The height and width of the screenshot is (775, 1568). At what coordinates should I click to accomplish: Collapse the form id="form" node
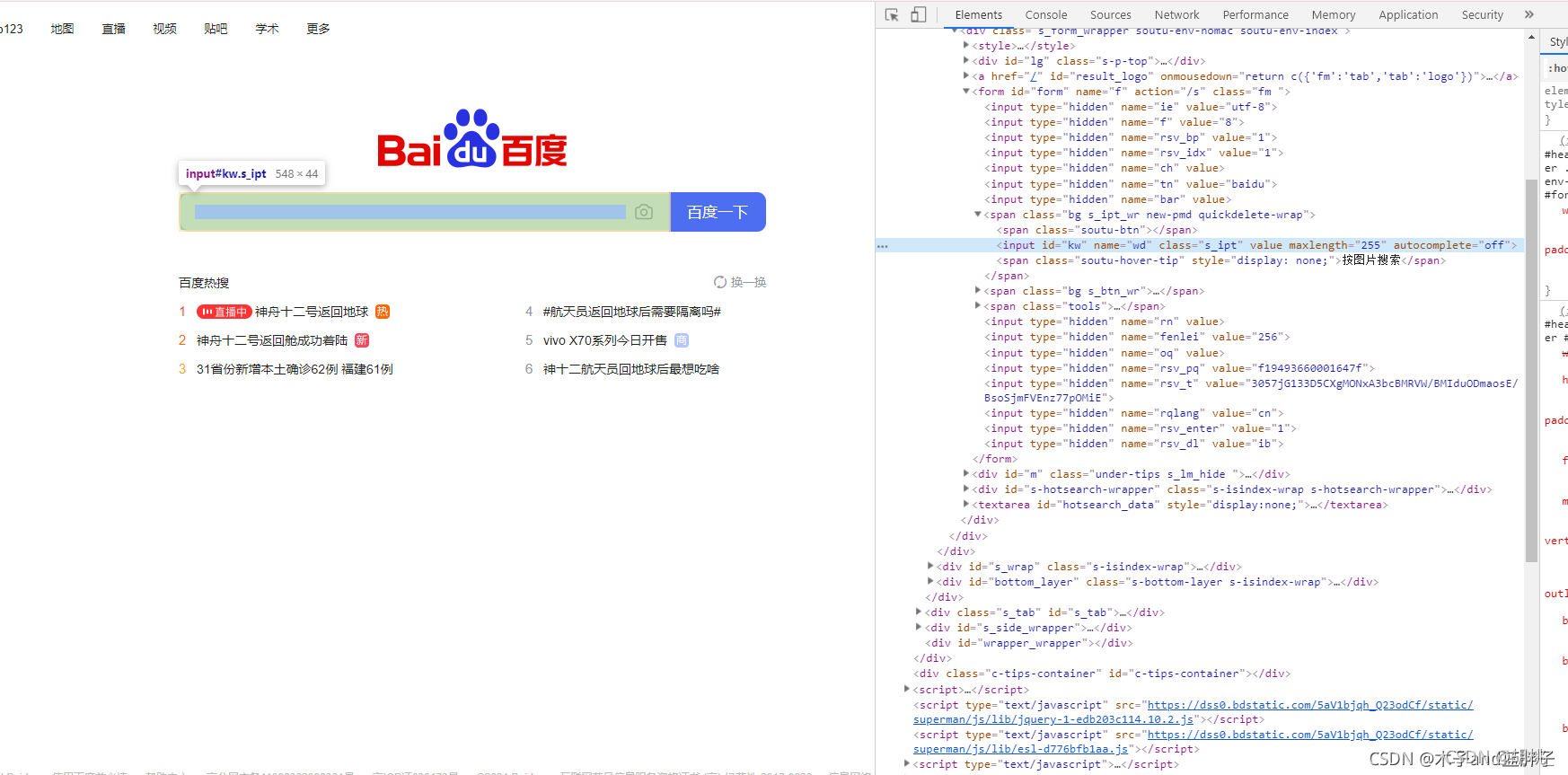coord(966,92)
